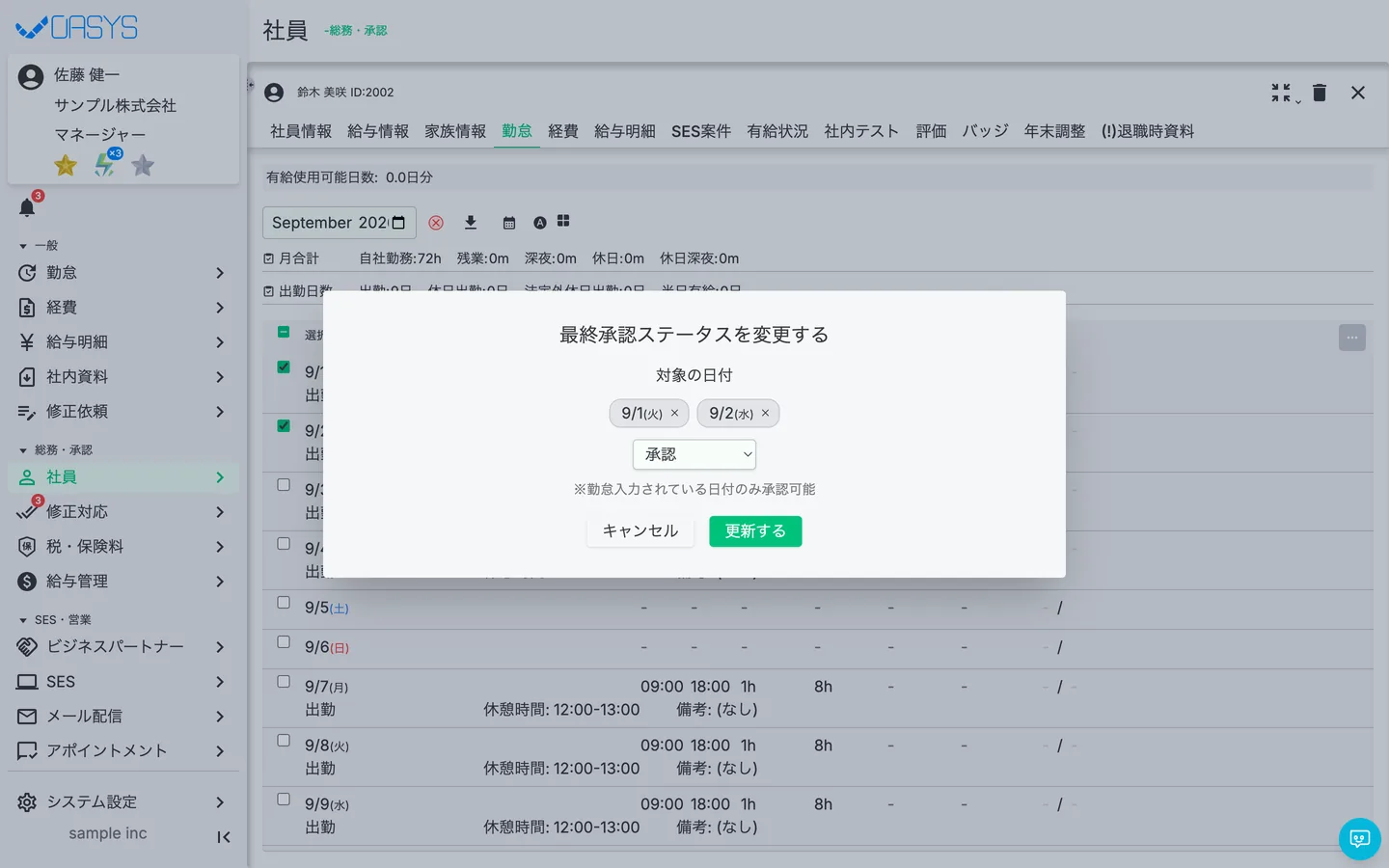Click the キャンセル button
Image resolution: width=1389 pixels, height=868 pixels.
pyautogui.click(x=640, y=531)
